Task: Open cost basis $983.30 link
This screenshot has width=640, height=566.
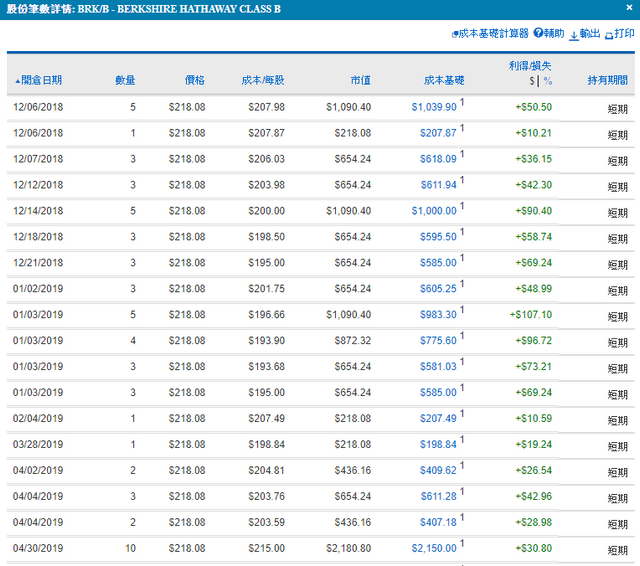Action: click(x=438, y=315)
